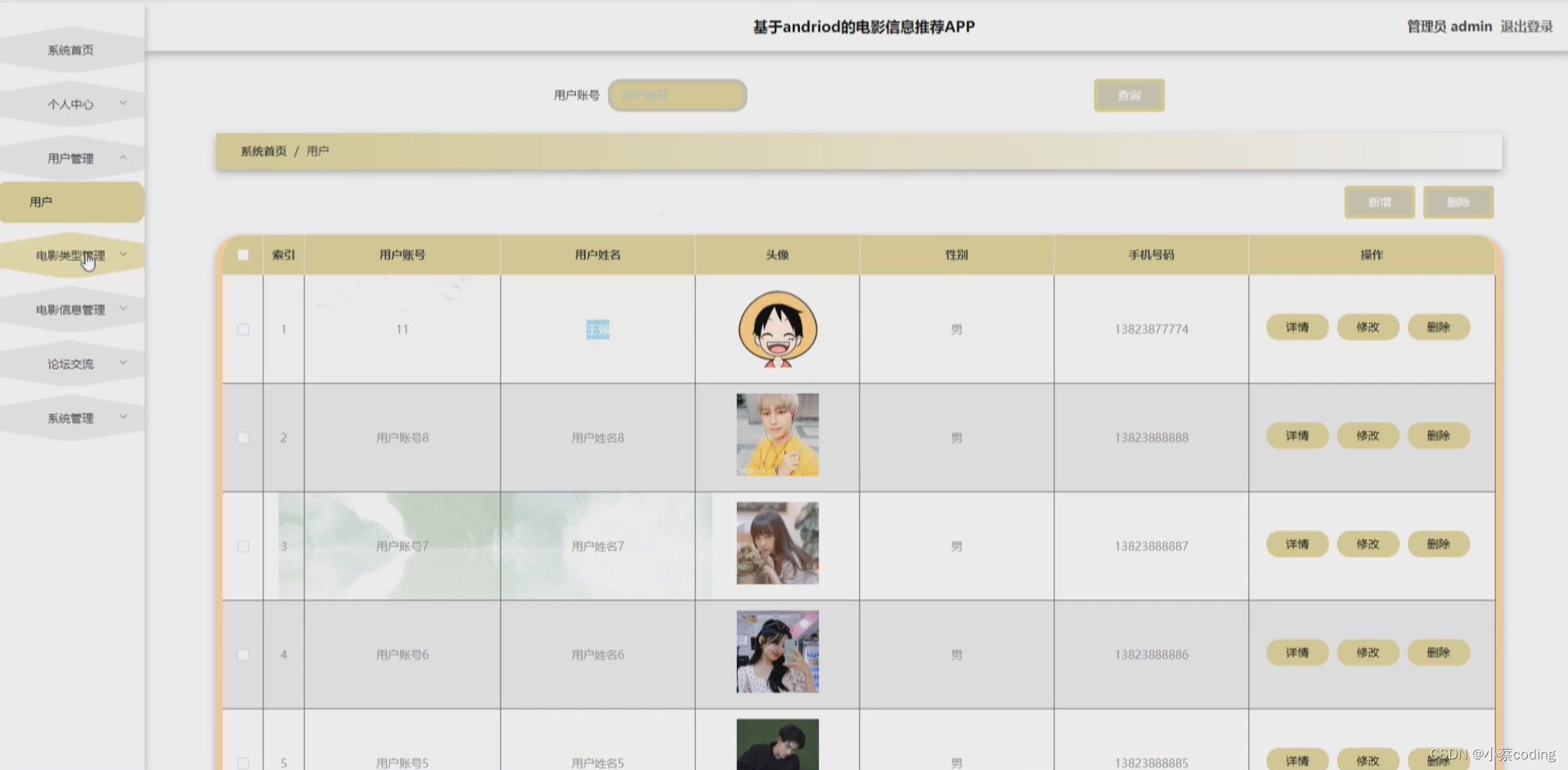Image resolution: width=1568 pixels, height=770 pixels.
Task: Open the 电影类型管理 sidebar menu
Action: coord(70,255)
